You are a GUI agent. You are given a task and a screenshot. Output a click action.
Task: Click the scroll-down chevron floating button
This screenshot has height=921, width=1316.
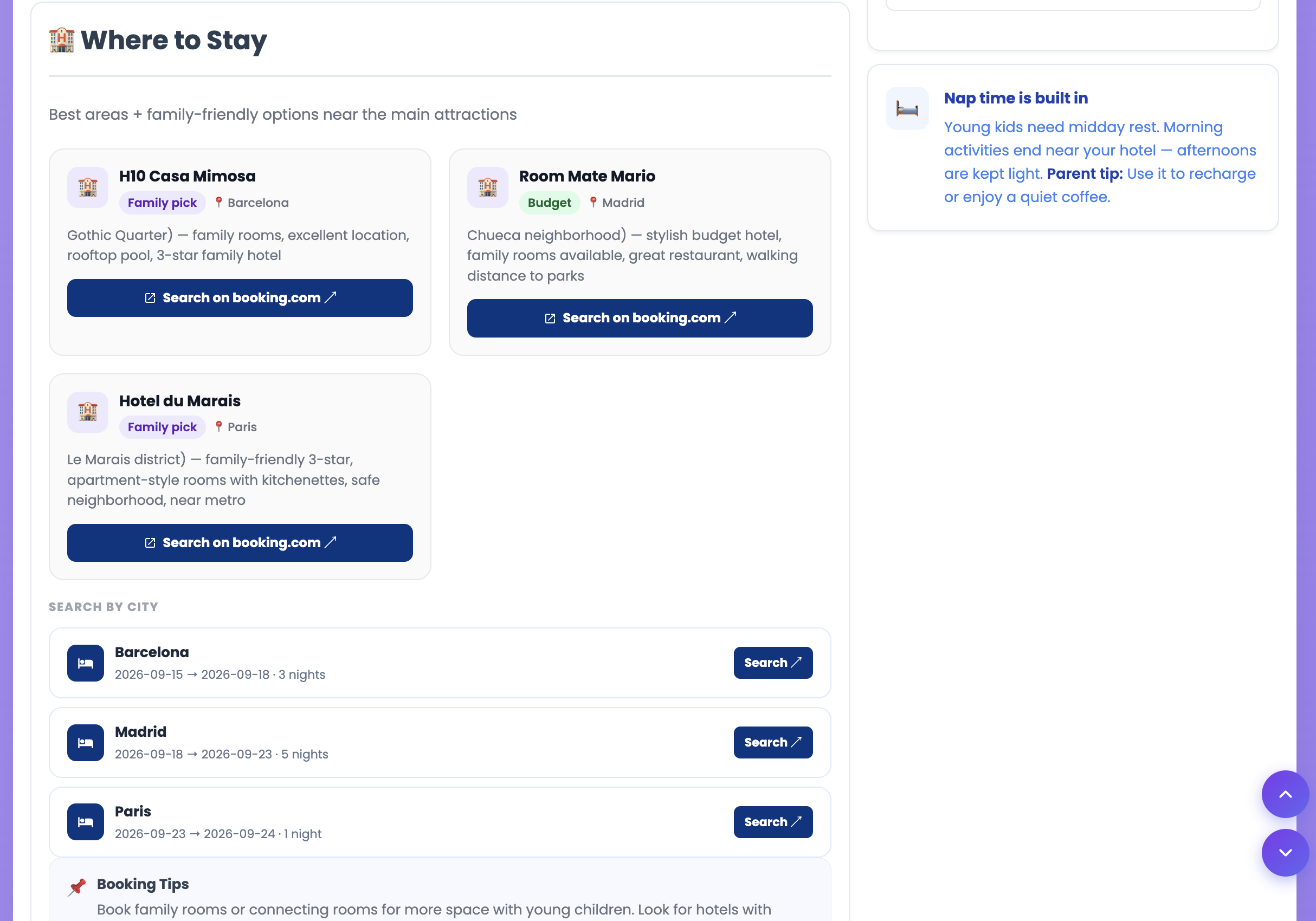pyautogui.click(x=1285, y=852)
